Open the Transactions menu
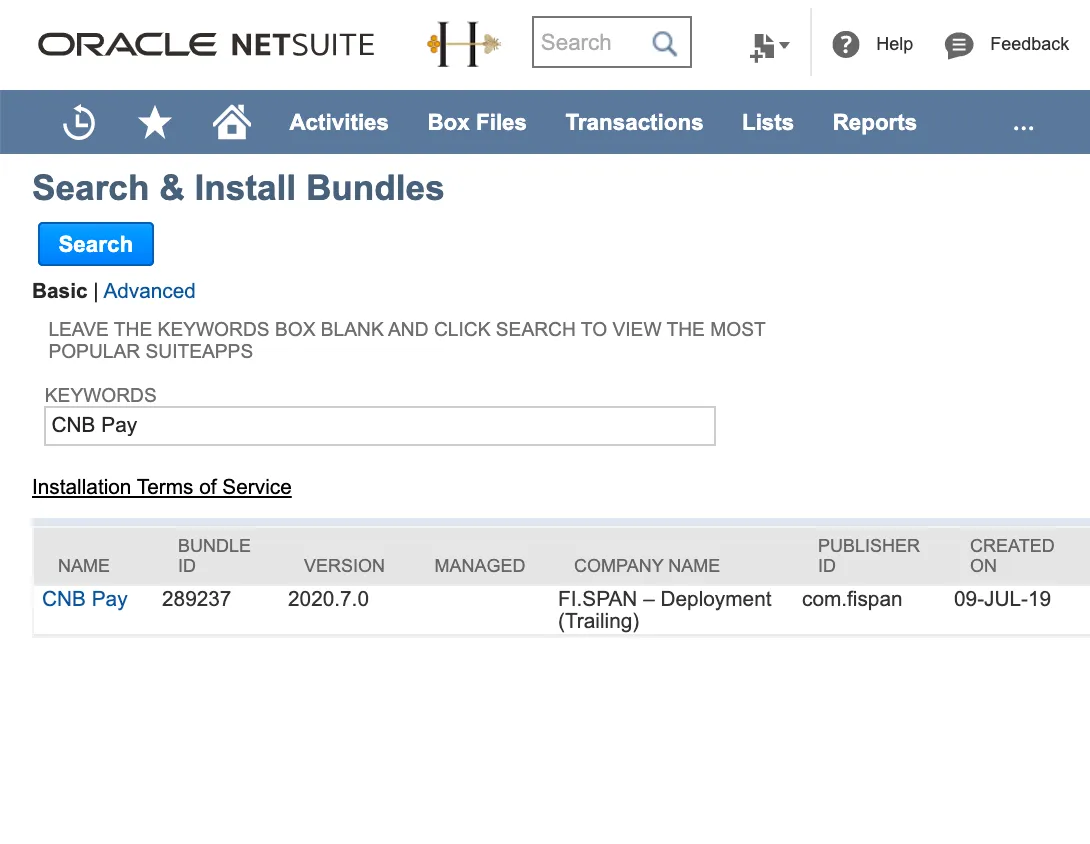 634,122
